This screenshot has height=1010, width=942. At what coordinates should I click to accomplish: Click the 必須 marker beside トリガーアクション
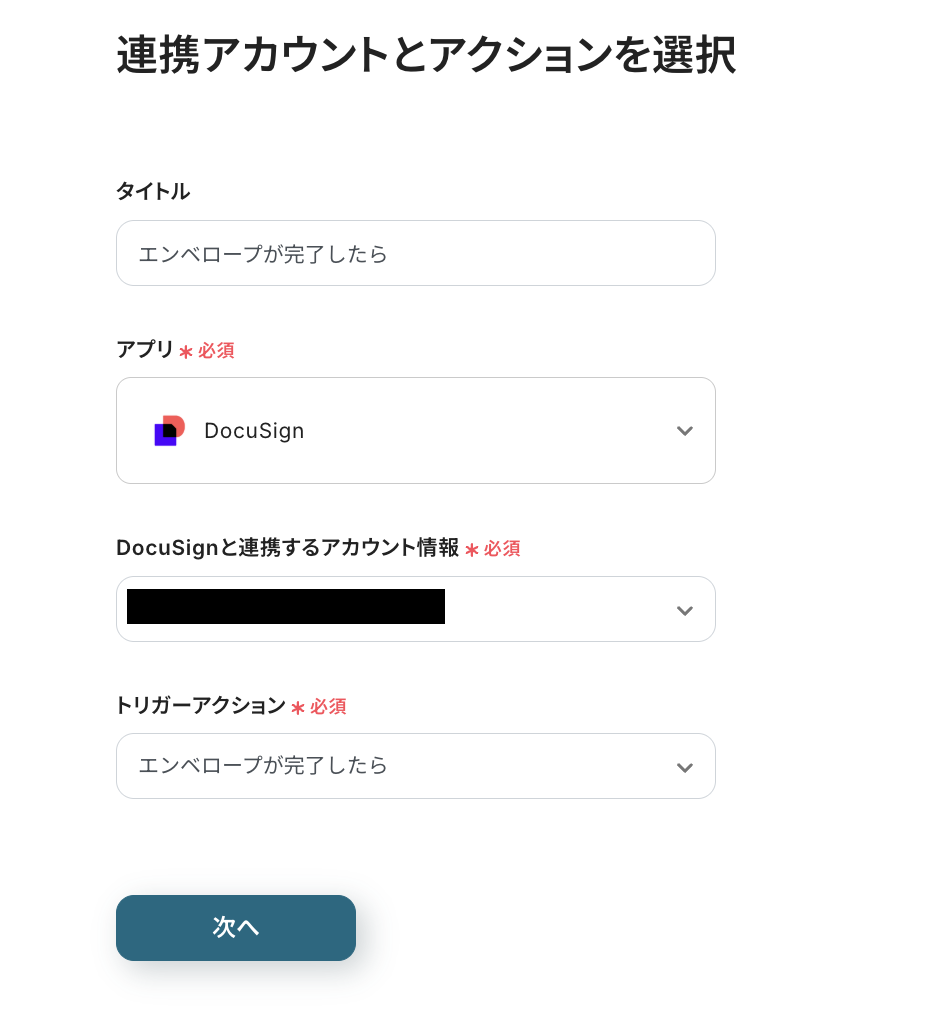328,707
